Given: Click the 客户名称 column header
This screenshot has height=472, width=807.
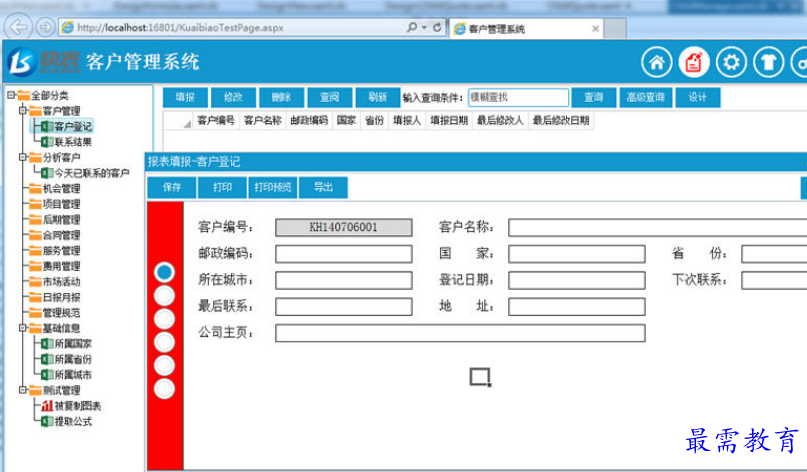Looking at the screenshot, I should [262, 121].
